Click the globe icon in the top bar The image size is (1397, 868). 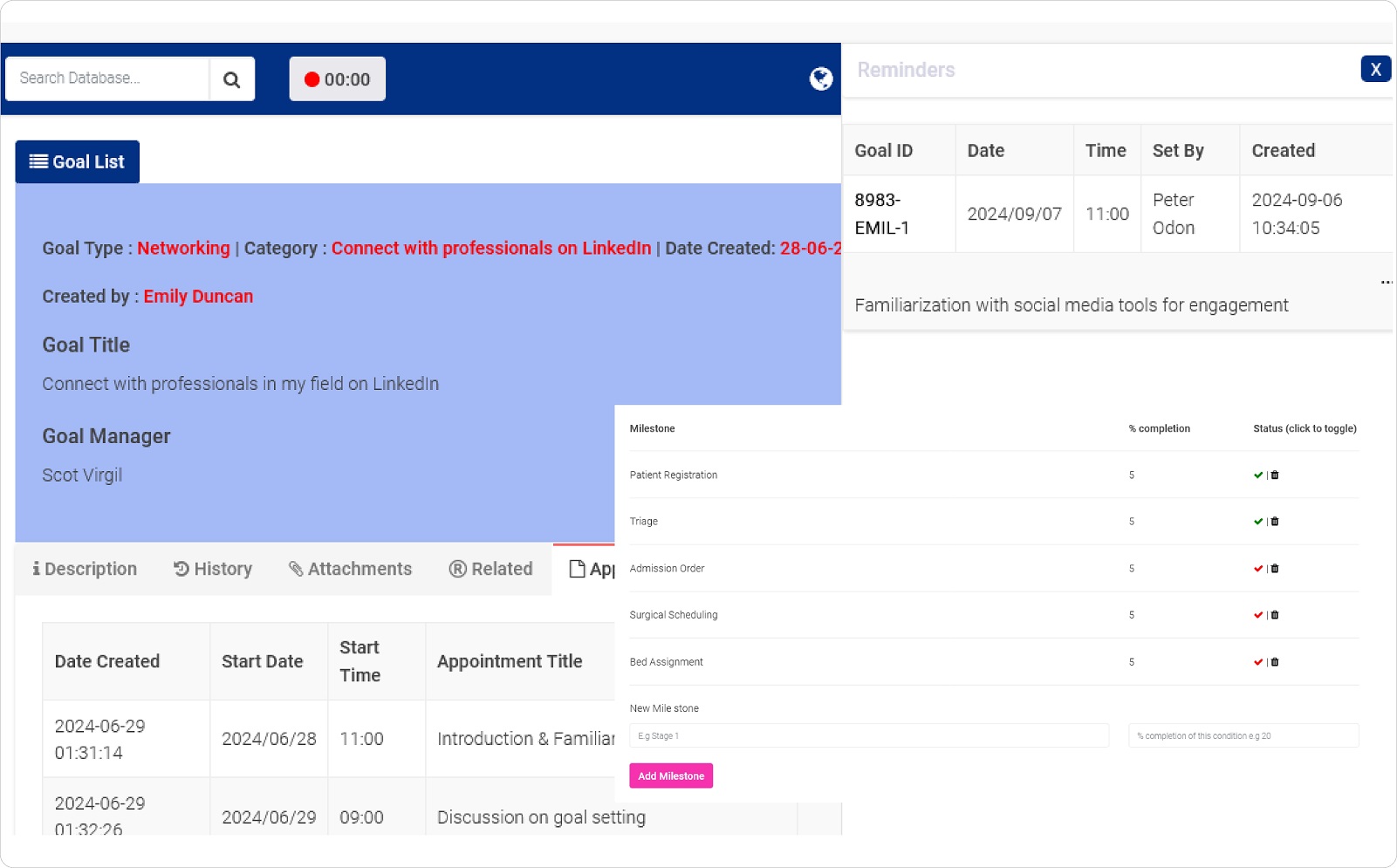818,79
